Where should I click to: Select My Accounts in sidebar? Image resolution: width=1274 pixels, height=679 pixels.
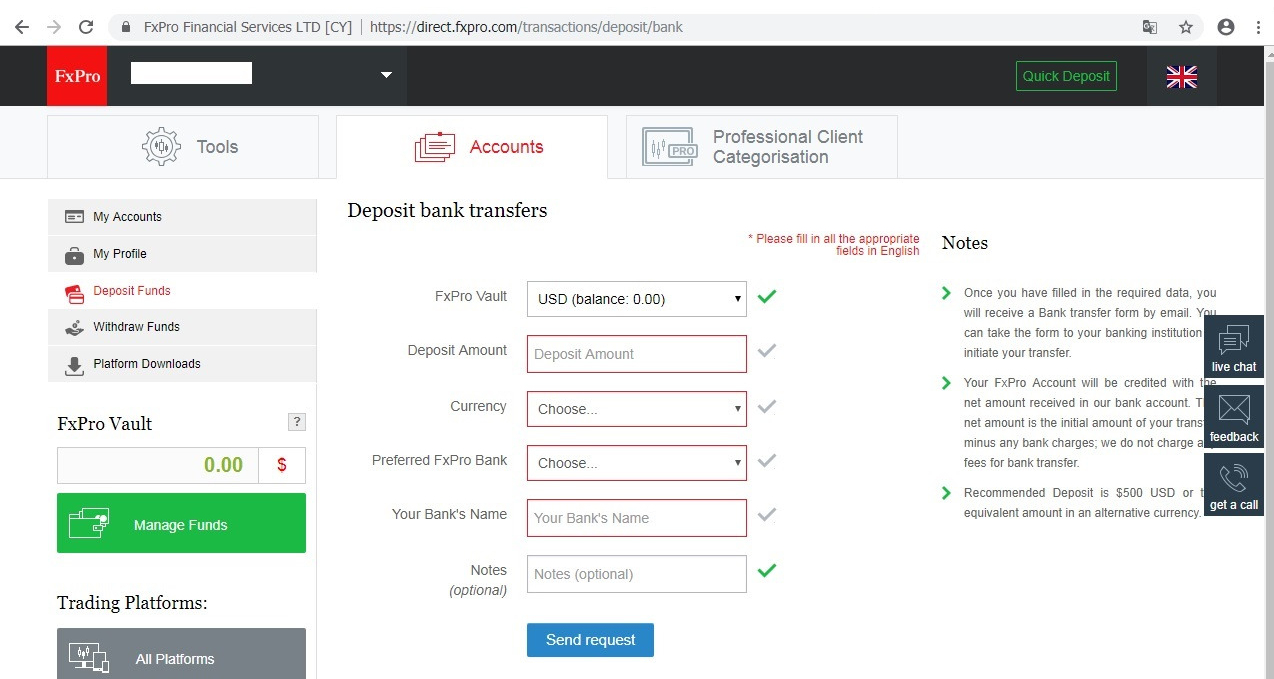[182, 217]
